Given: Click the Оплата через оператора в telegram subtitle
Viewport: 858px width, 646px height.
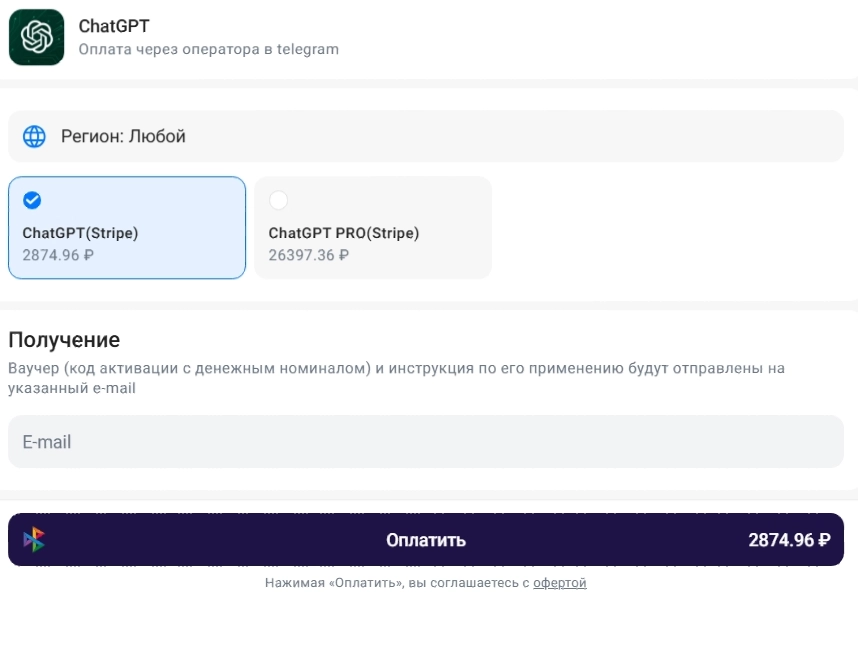Looking at the screenshot, I should (x=208, y=49).
